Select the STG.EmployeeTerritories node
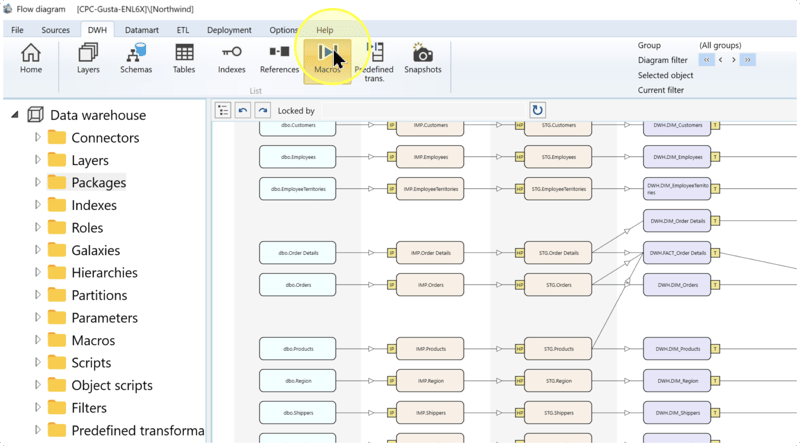The width and height of the screenshot is (800, 446). pyautogui.click(x=558, y=189)
